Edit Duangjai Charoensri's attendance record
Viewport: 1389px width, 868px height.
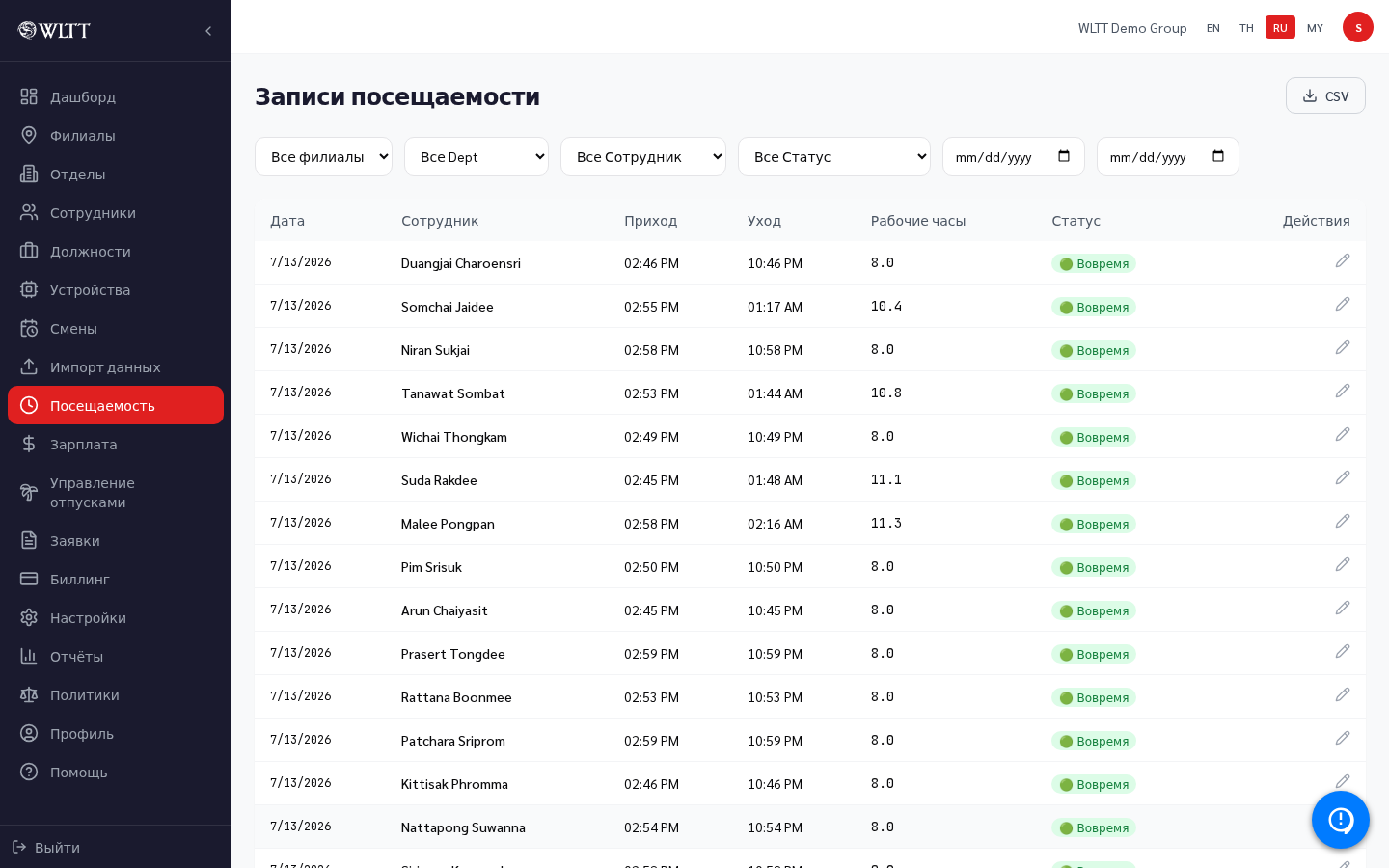(1343, 260)
